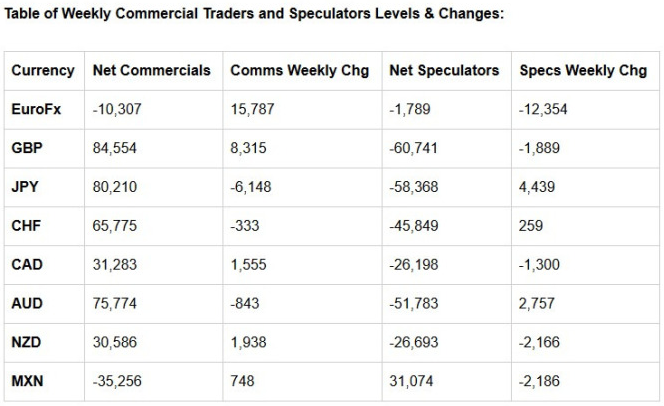664x406 pixels.
Task: Click the Currency column header
Action: [43, 70]
